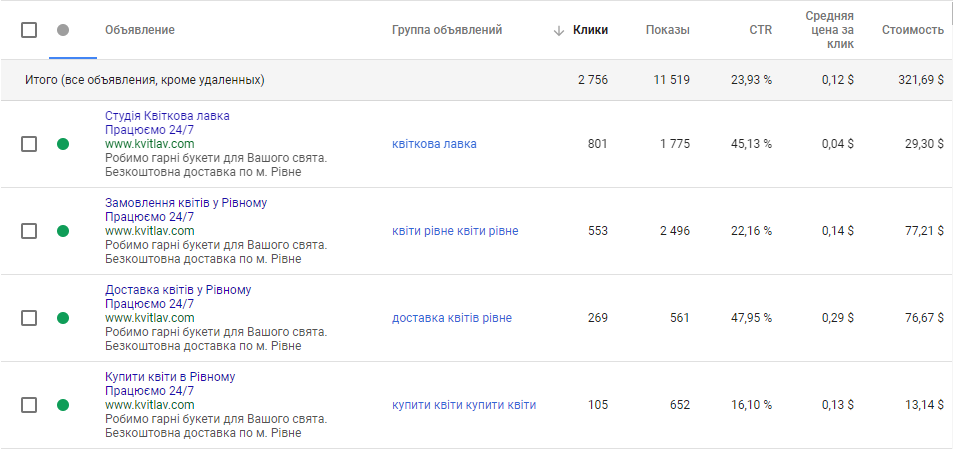Open the доставка квітів рівне ad group
Screen dimensions: 953x449
(452, 318)
